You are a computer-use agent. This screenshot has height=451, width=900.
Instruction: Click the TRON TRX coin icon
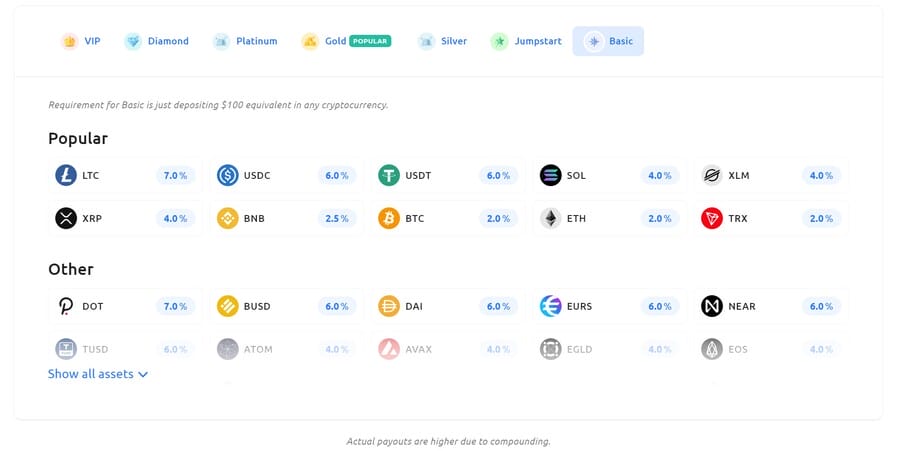click(712, 218)
